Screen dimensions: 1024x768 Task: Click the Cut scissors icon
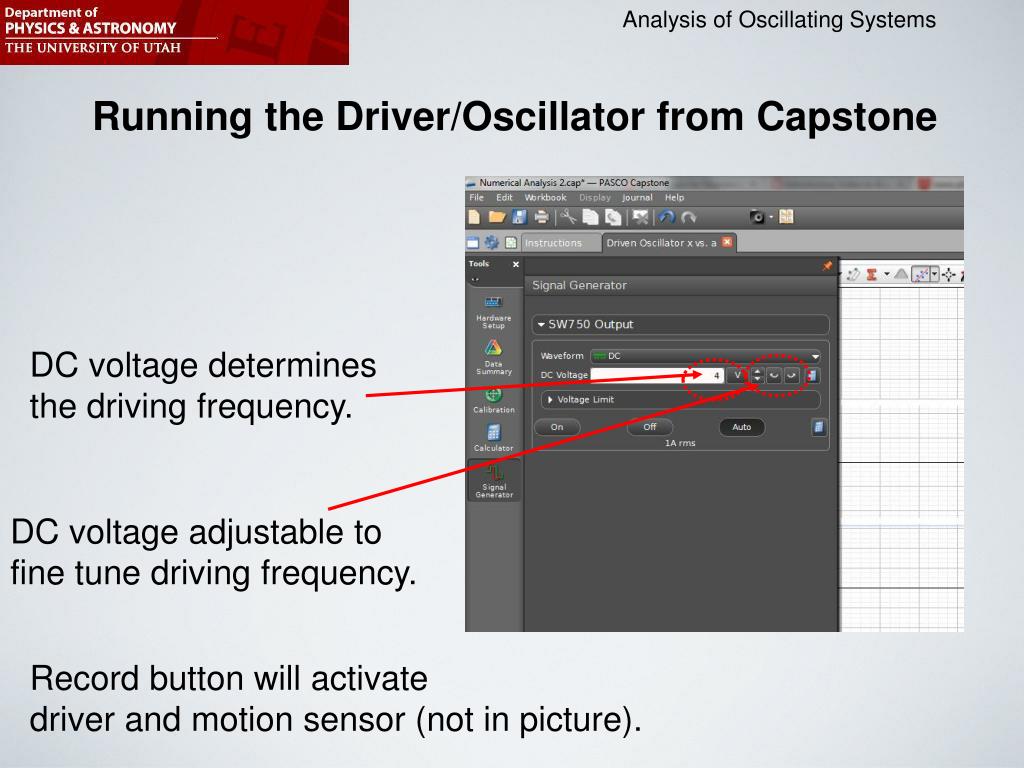568,217
